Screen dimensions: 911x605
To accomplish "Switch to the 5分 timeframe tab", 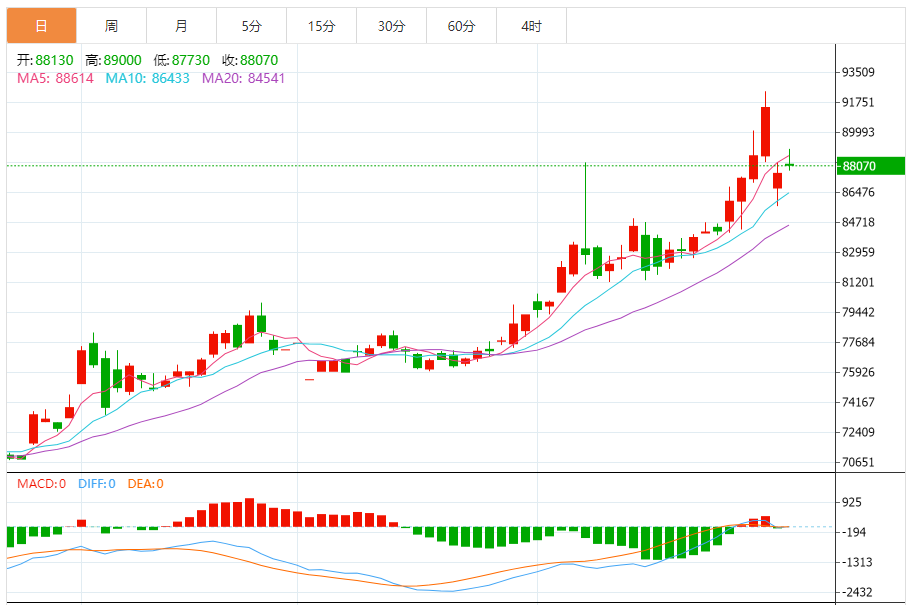I will pos(251,26).
